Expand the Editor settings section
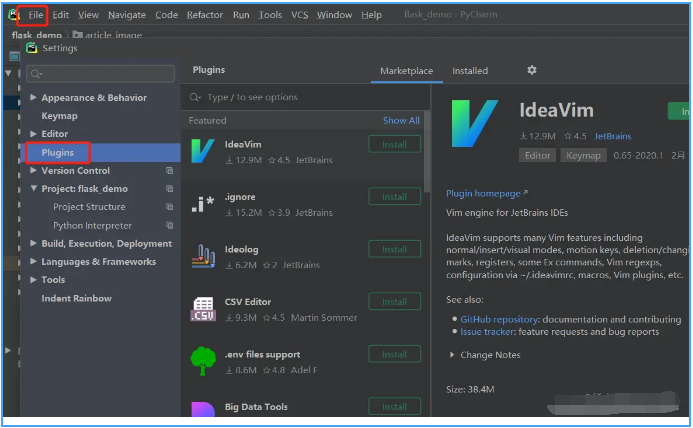The height and width of the screenshot is (428, 693). pos(33,134)
